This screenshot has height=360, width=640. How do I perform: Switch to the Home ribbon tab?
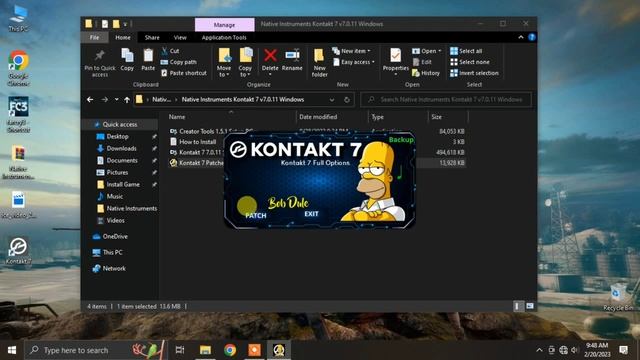click(123, 38)
